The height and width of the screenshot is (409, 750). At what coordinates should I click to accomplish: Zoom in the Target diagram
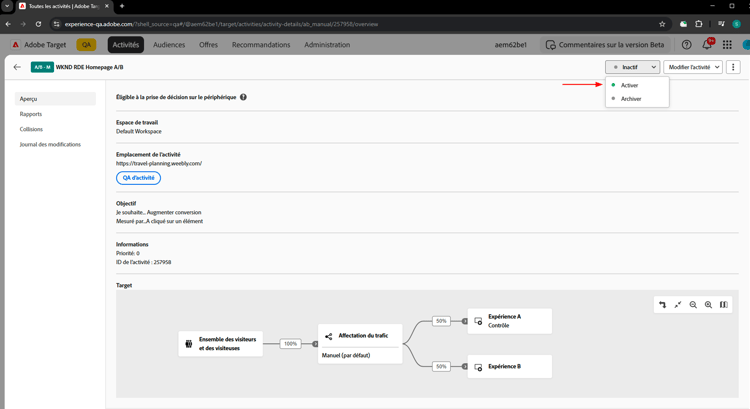(x=708, y=305)
